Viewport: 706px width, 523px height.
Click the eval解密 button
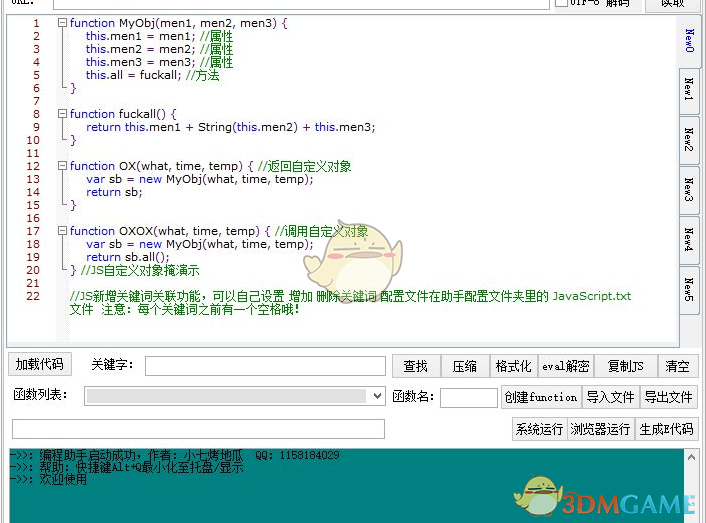566,366
